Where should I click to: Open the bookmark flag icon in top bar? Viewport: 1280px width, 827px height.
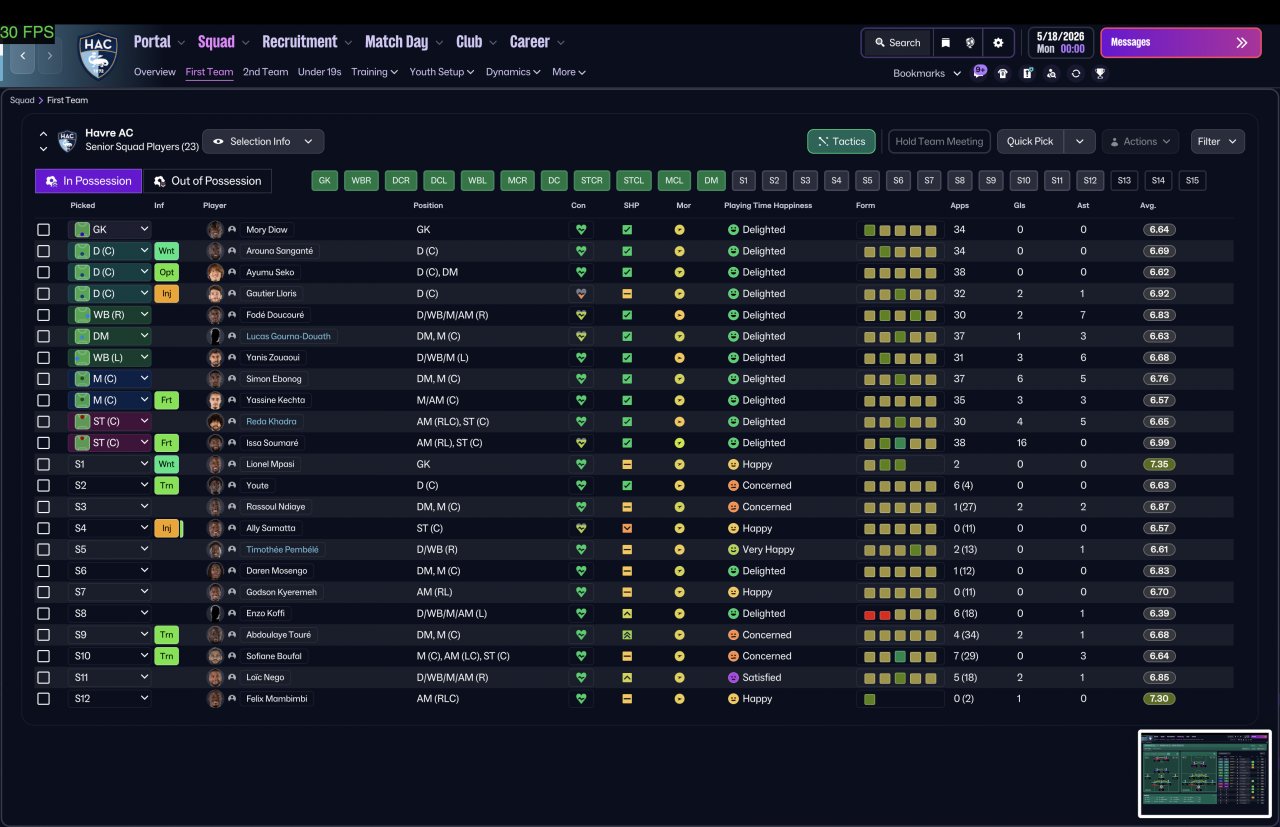pos(945,43)
